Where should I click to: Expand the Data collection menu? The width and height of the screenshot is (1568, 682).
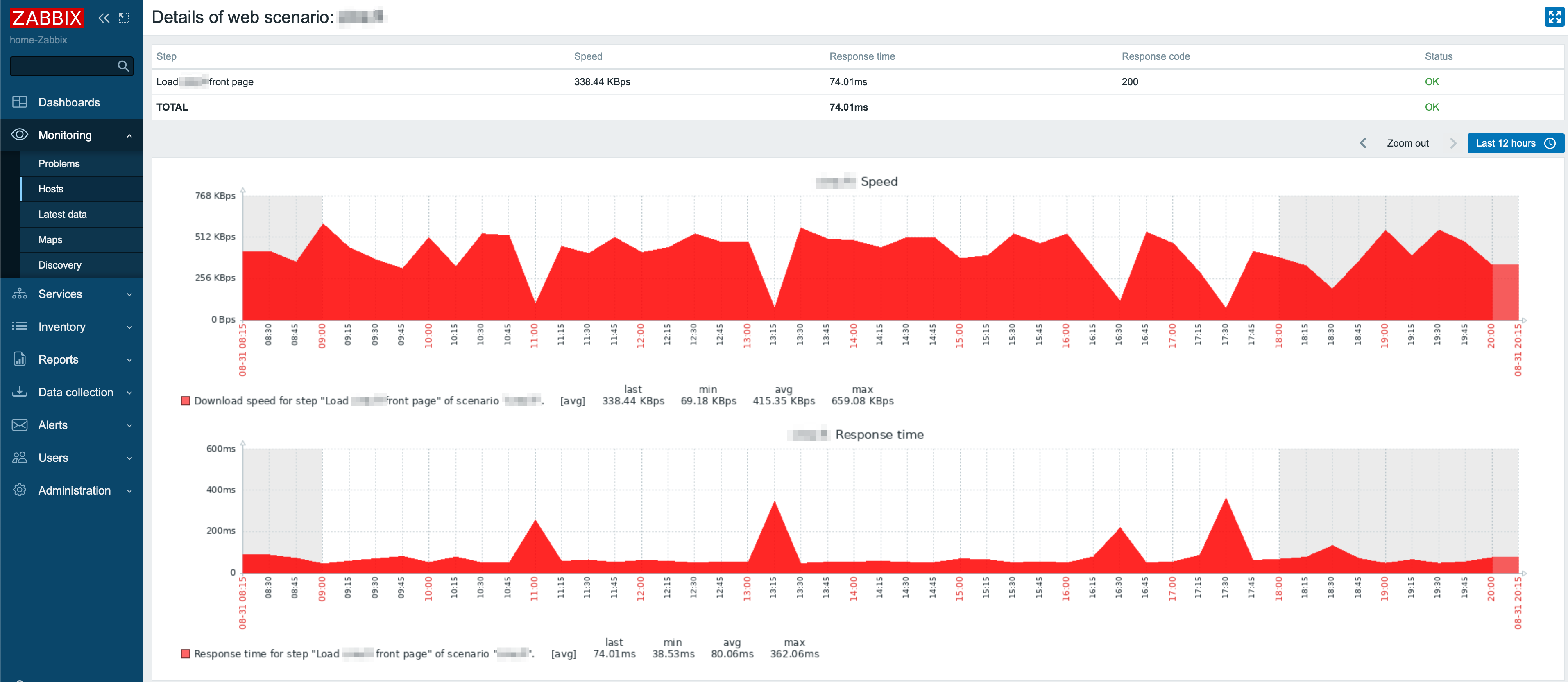129,393
